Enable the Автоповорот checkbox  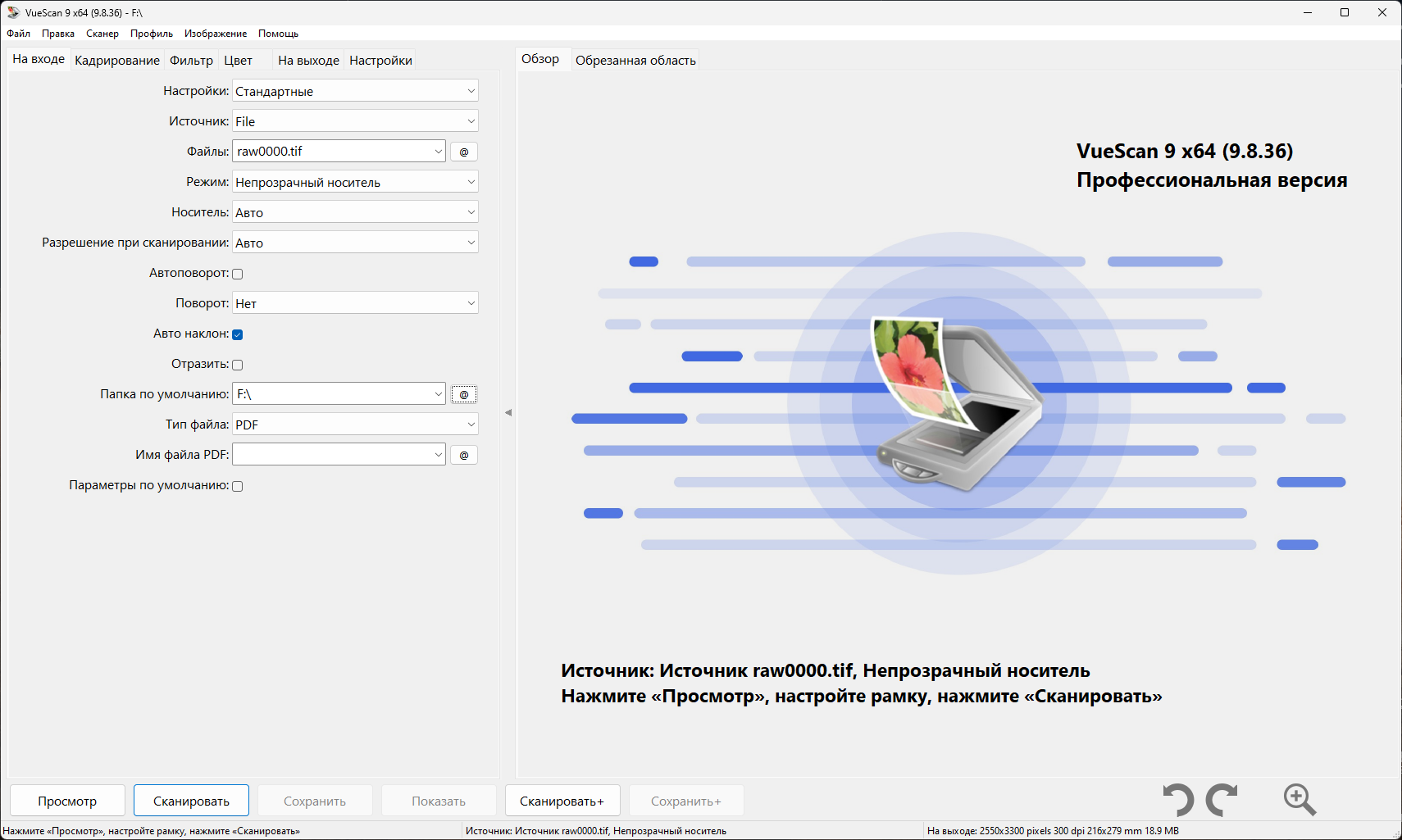[238, 274]
